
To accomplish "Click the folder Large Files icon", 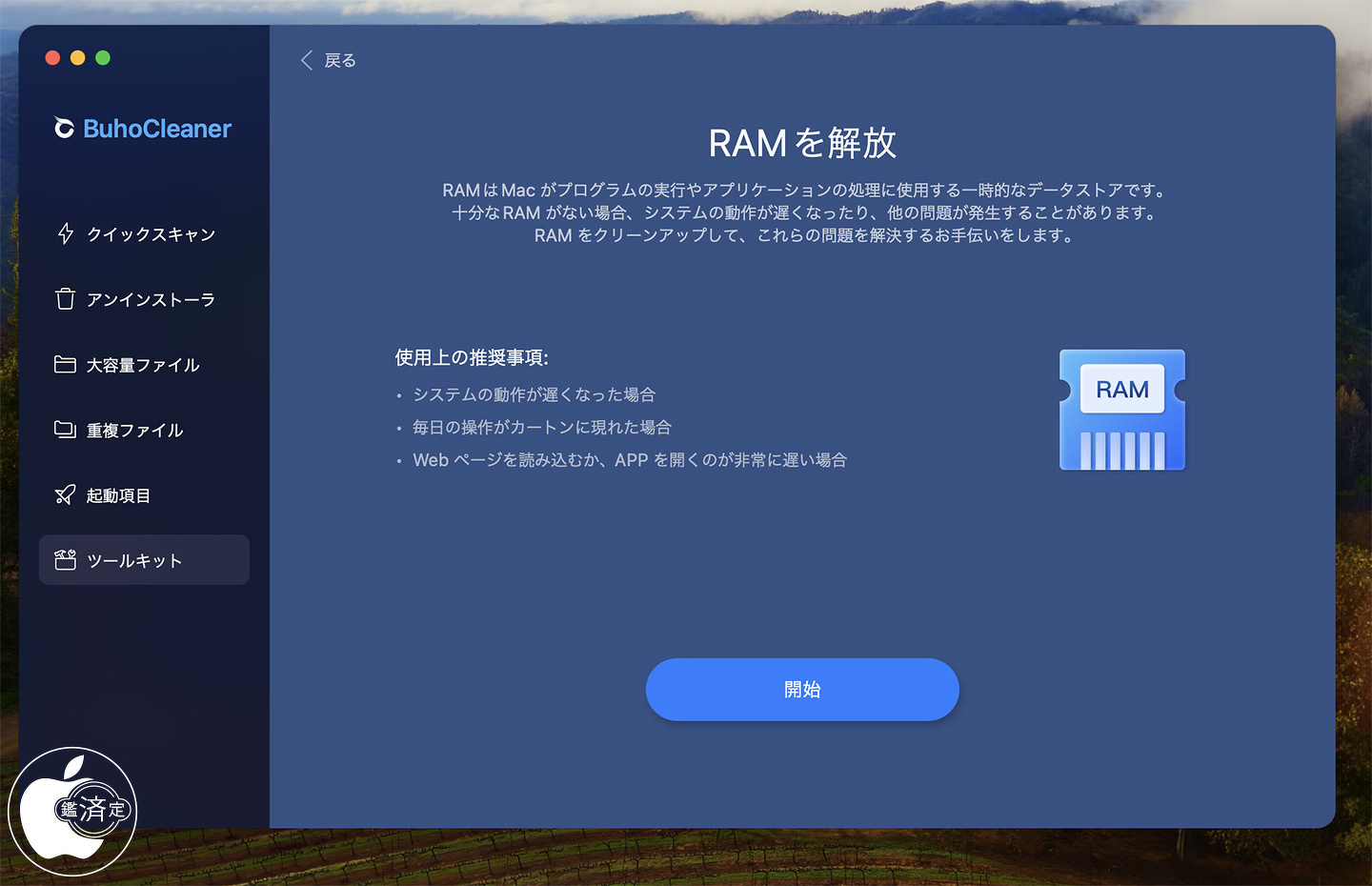I will [x=65, y=364].
